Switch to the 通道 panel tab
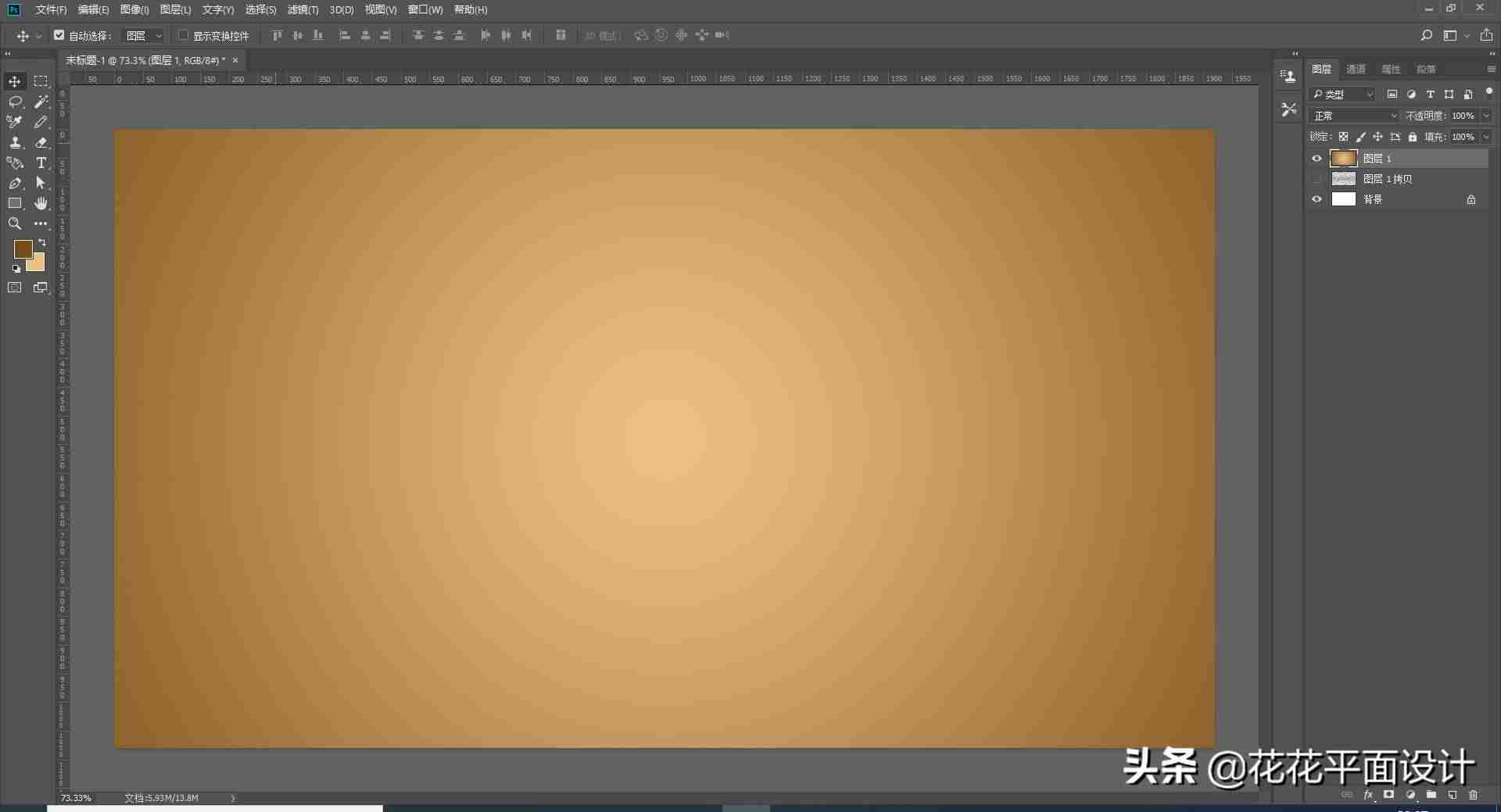 pos(1356,70)
